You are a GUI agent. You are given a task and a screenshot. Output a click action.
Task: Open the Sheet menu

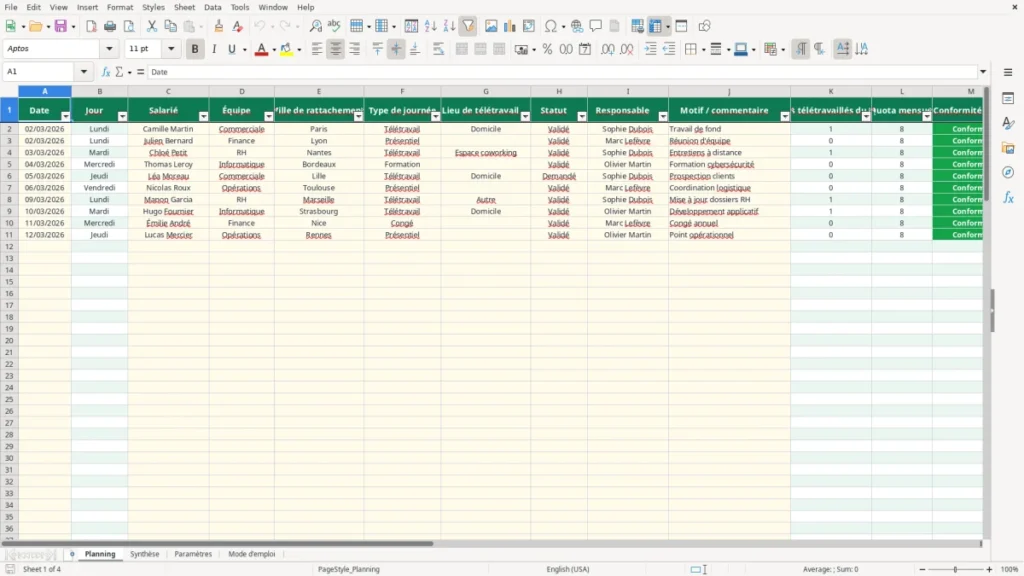[x=184, y=7]
